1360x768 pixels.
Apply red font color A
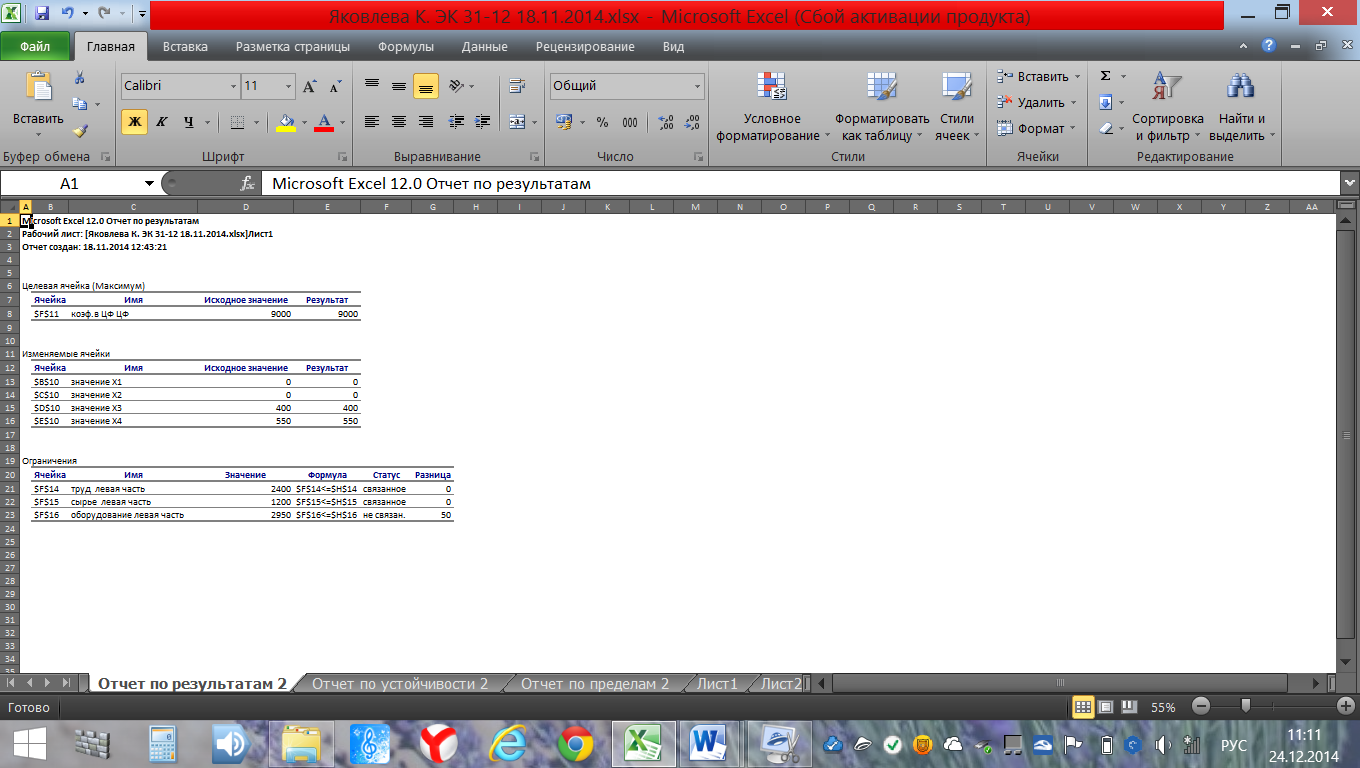(323, 122)
